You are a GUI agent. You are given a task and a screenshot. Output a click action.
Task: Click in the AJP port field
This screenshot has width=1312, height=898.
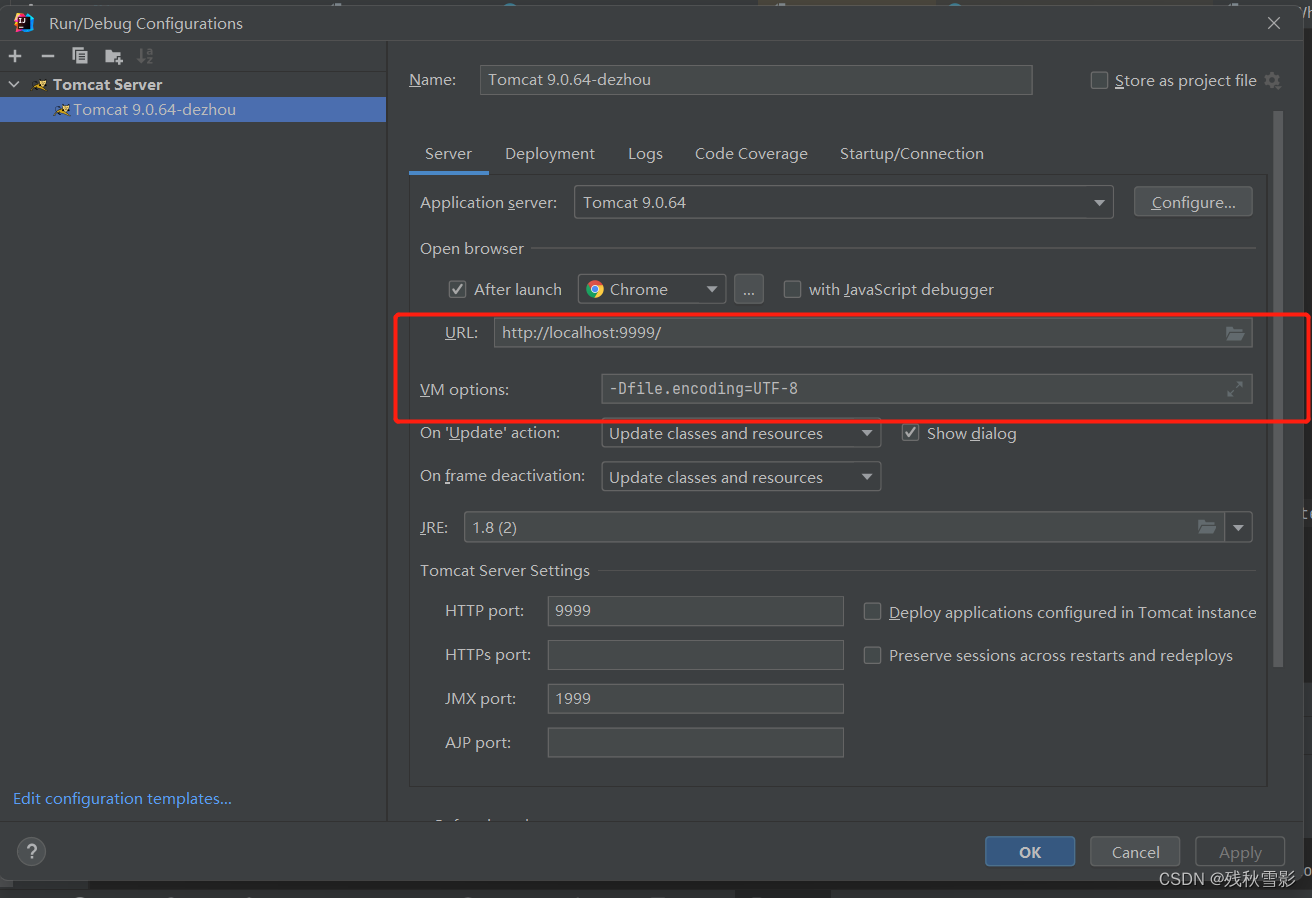click(x=695, y=742)
